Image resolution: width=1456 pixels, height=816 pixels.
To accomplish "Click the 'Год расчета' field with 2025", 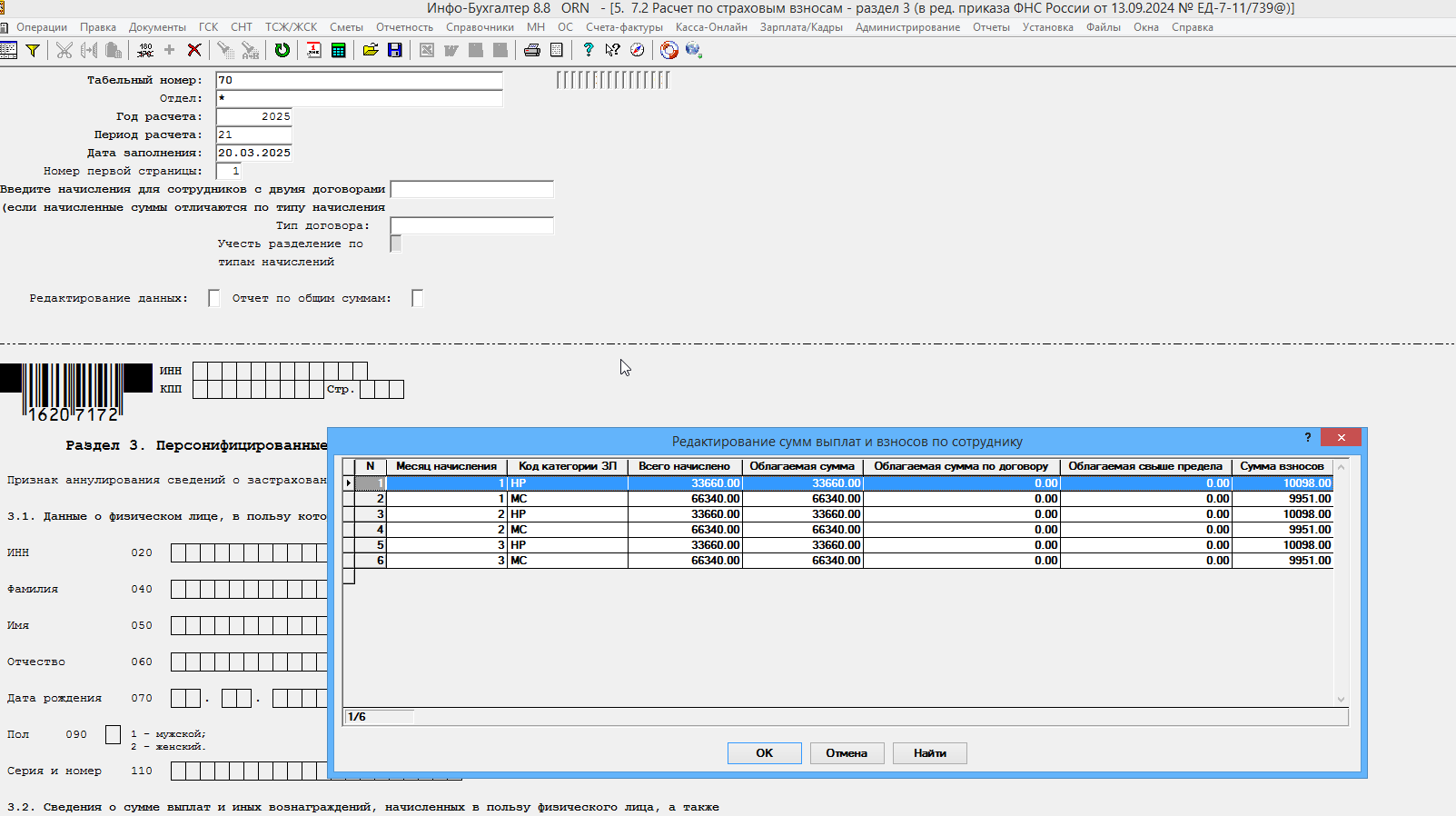I will (254, 116).
